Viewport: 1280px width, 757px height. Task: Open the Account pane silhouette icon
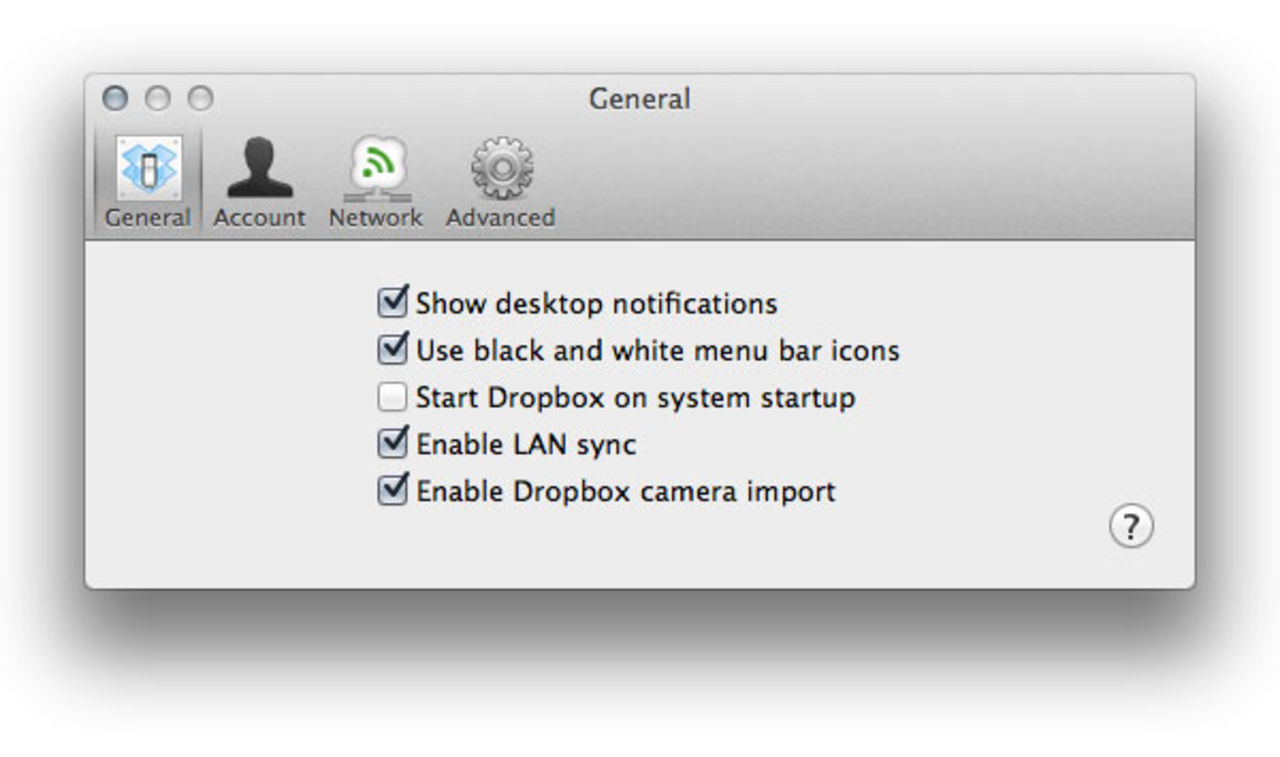(259, 167)
